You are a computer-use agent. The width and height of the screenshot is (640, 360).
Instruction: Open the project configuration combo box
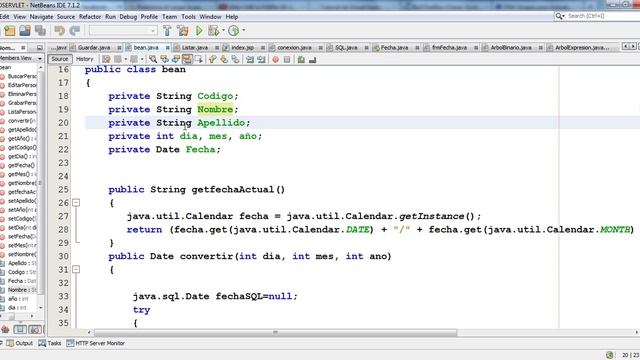pyautogui.click(x=123, y=31)
